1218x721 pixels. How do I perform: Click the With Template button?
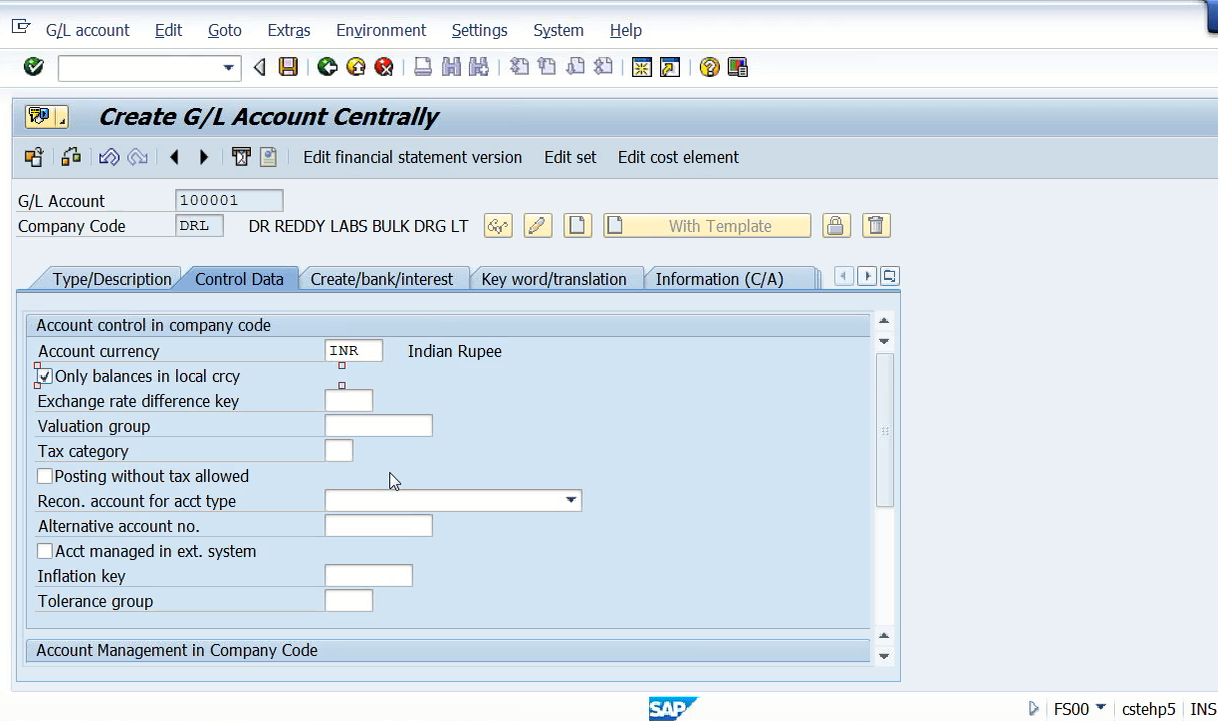click(x=707, y=226)
